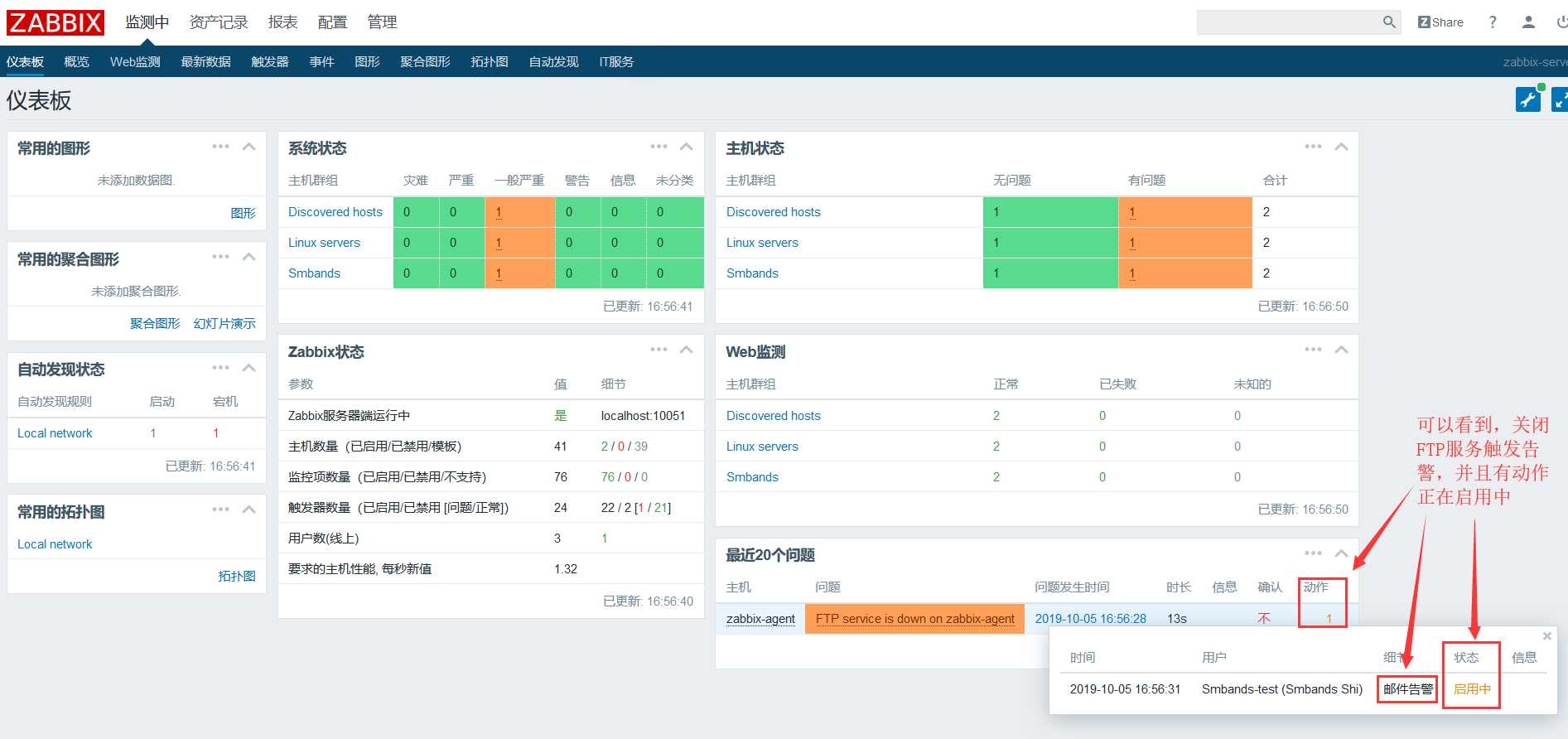
Task: Open the 管理 main menu
Action: pos(382,22)
